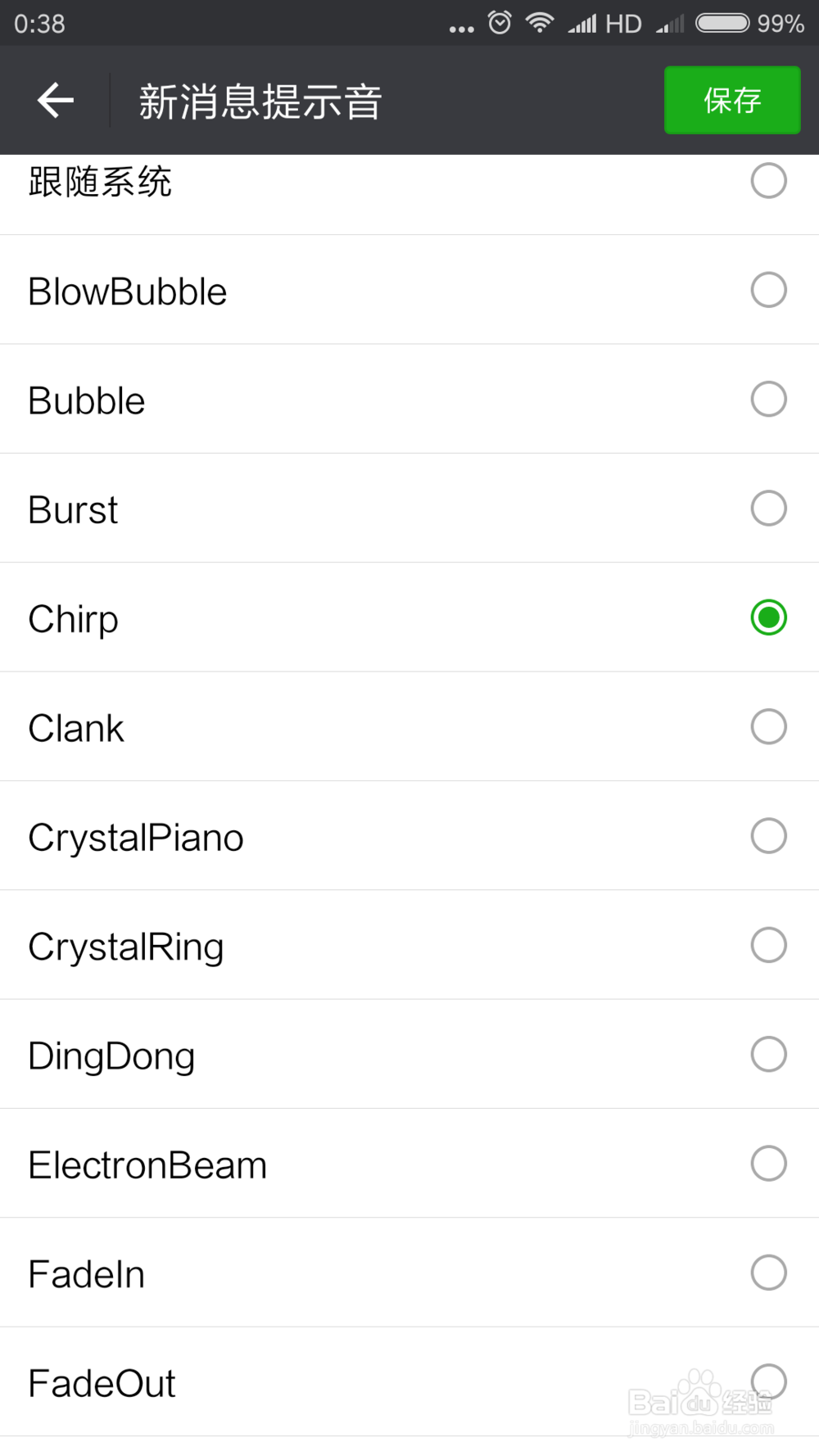819x1456 pixels.
Task: Choose the Clank radio button
Action: [x=768, y=726]
